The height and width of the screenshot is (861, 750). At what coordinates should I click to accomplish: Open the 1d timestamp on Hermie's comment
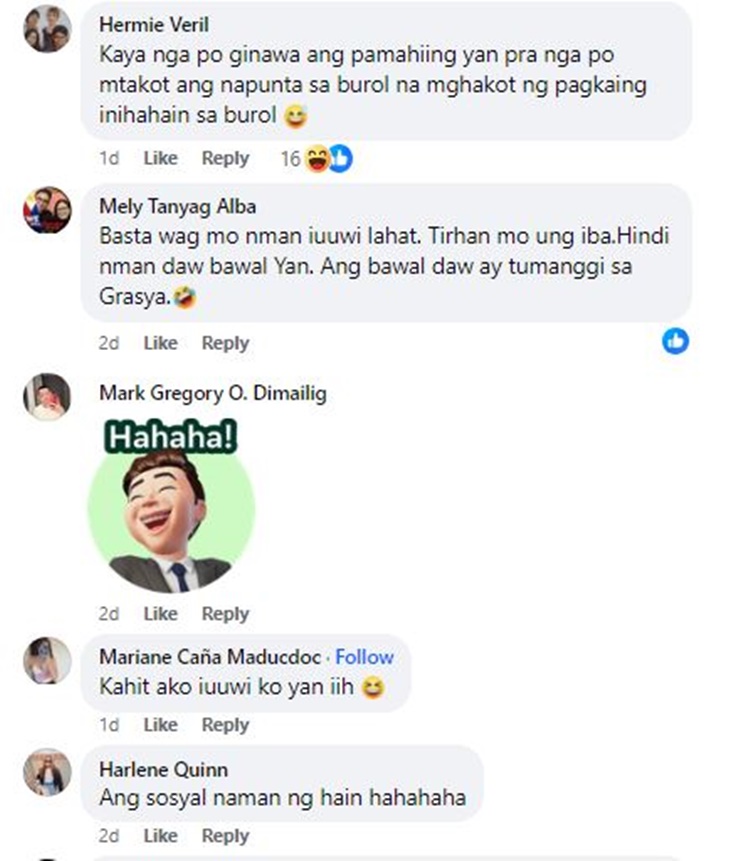[109, 158]
